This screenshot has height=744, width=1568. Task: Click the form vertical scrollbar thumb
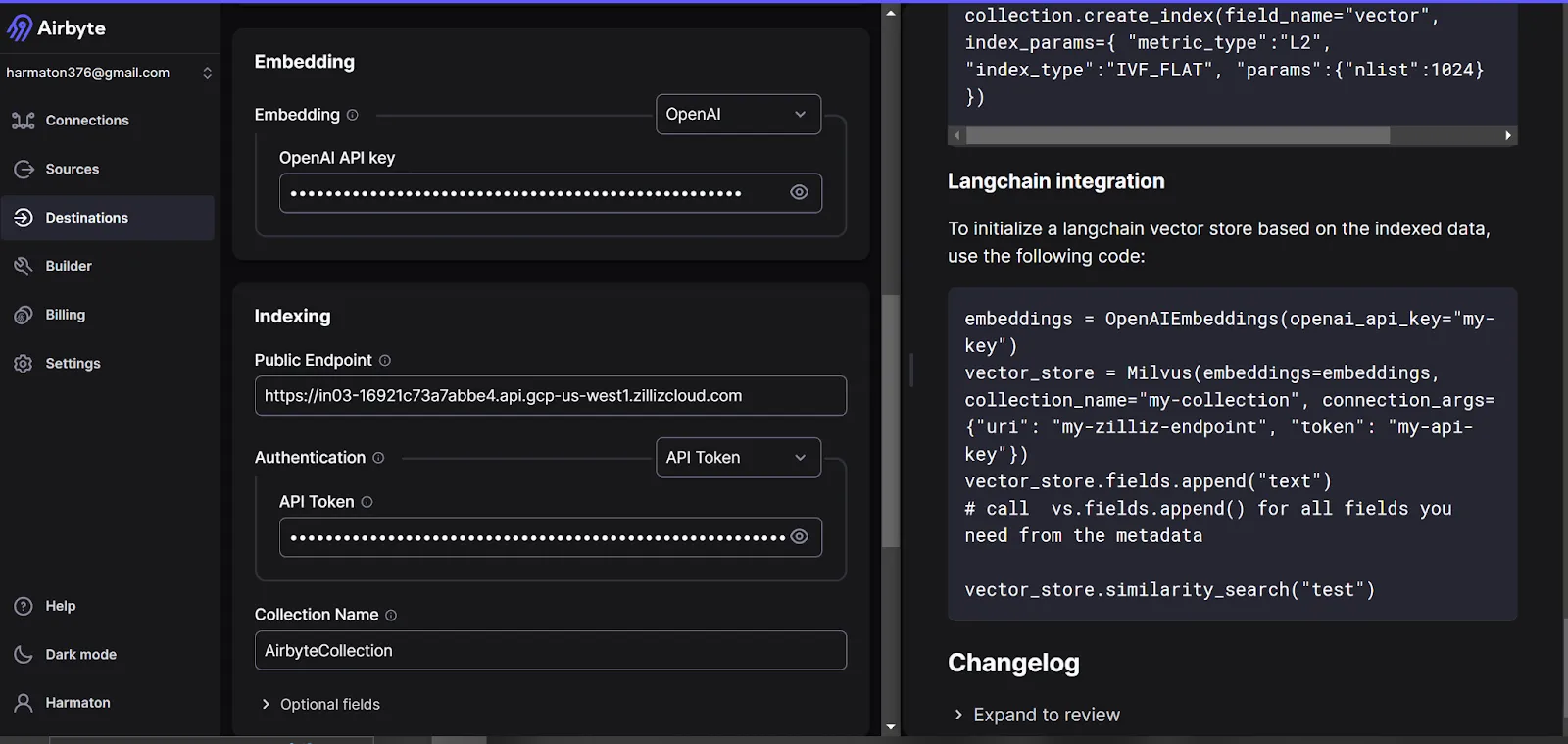(x=891, y=421)
